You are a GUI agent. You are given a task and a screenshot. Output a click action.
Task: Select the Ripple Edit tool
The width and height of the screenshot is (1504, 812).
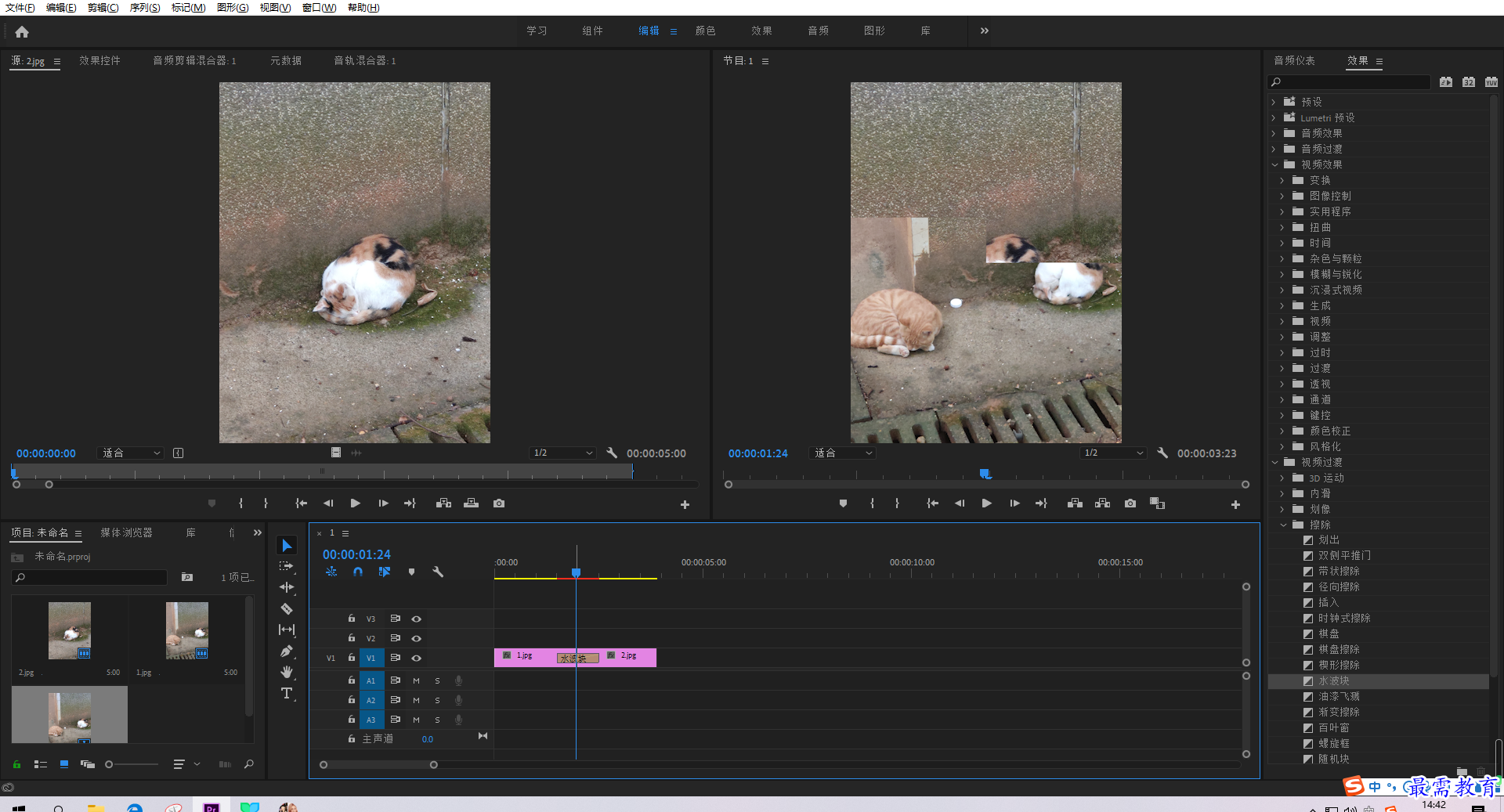(287, 587)
